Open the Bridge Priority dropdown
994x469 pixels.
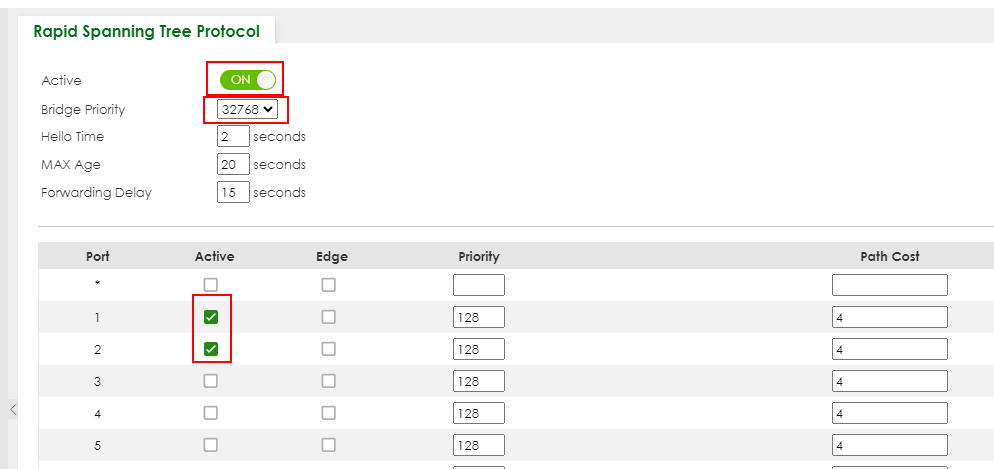247,109
